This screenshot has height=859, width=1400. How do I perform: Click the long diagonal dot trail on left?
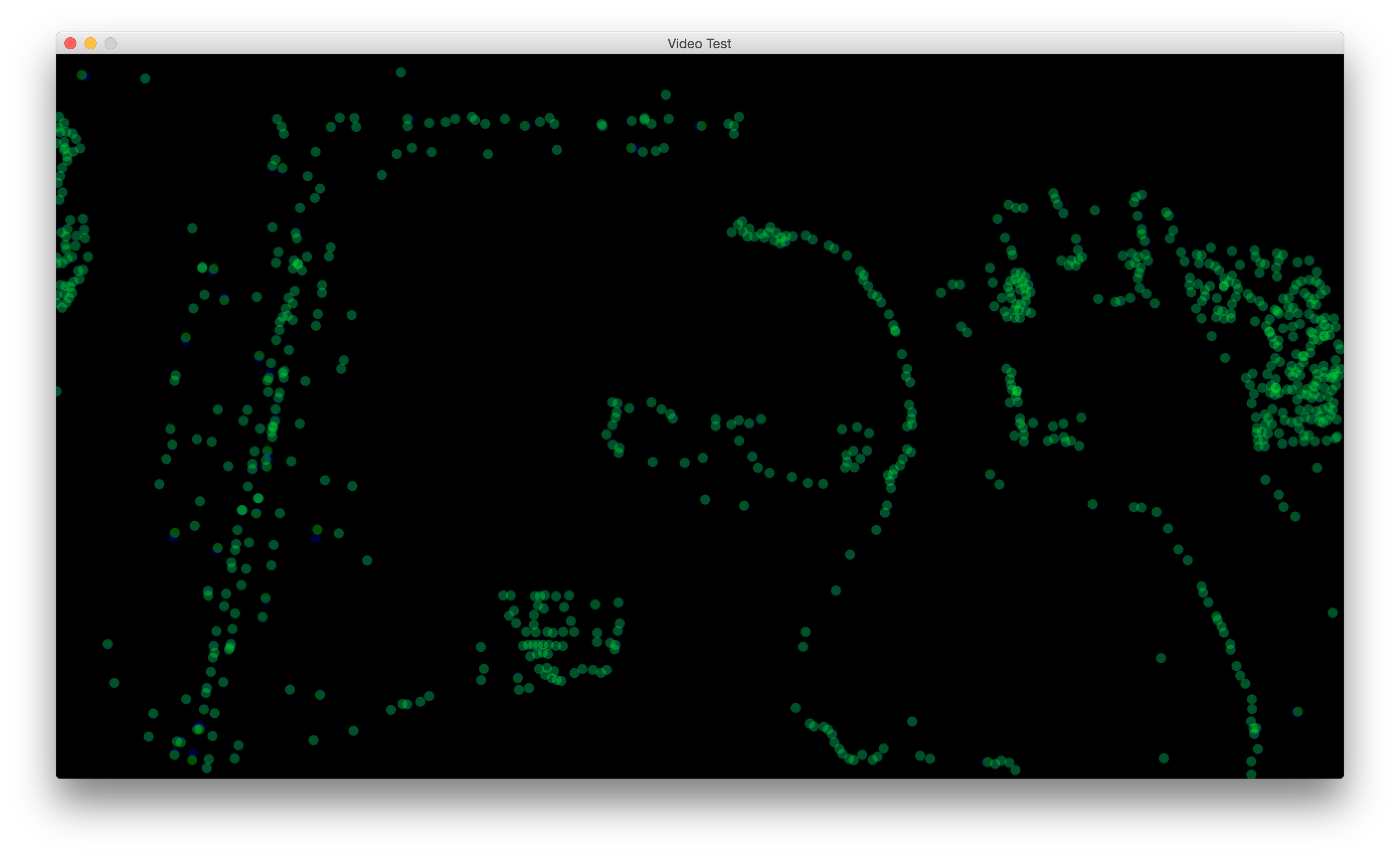click(272, 426)
